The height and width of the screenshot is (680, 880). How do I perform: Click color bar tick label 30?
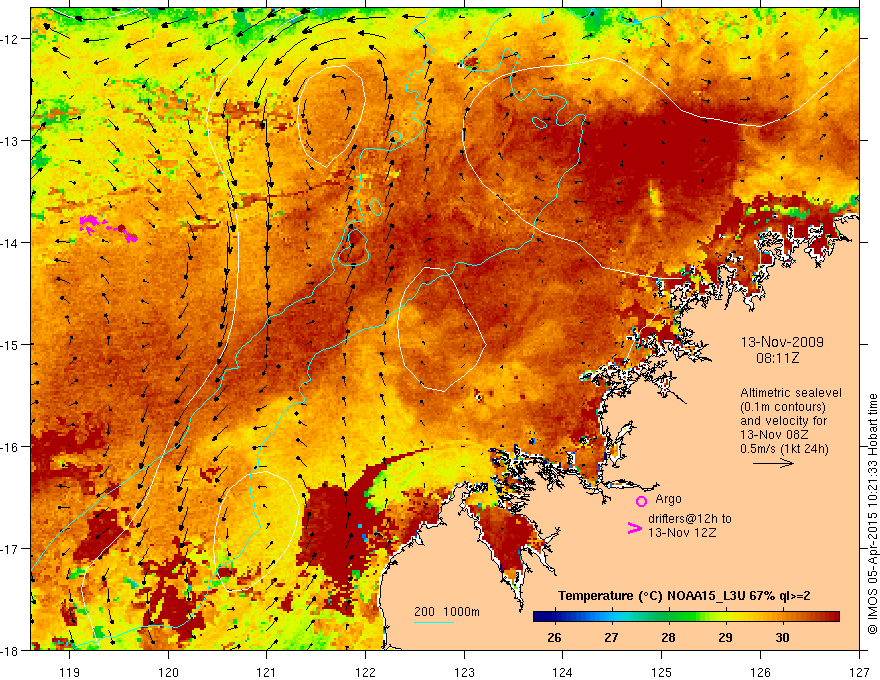(x=782, y=637)
